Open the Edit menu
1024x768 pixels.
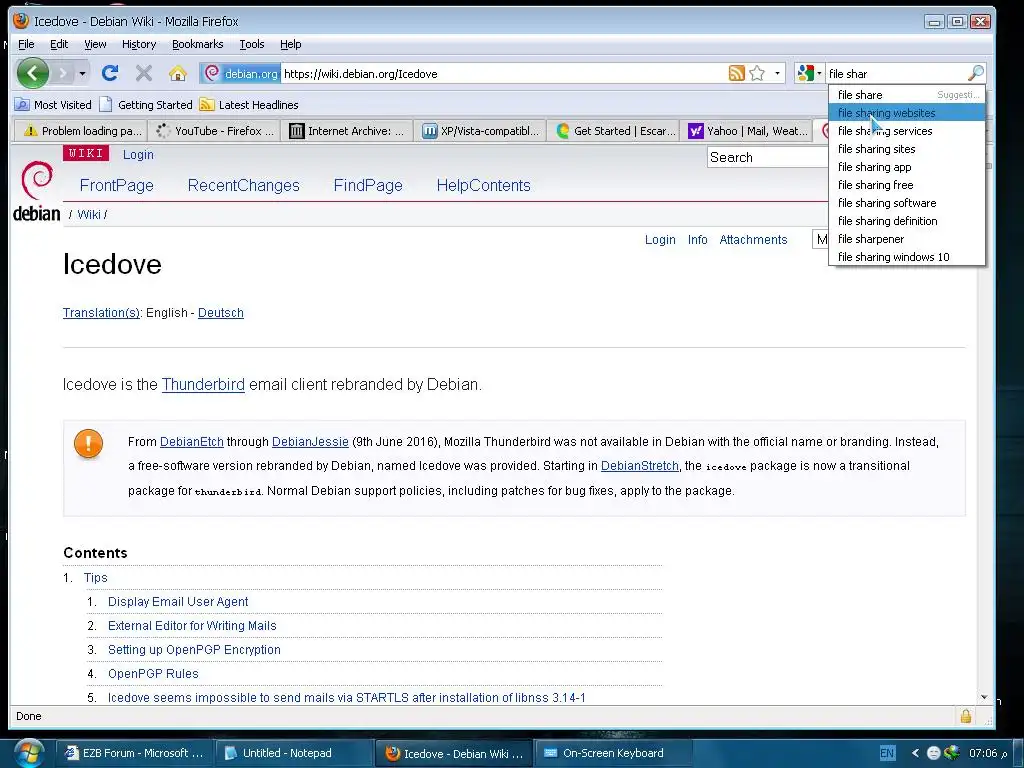(59, 44)
